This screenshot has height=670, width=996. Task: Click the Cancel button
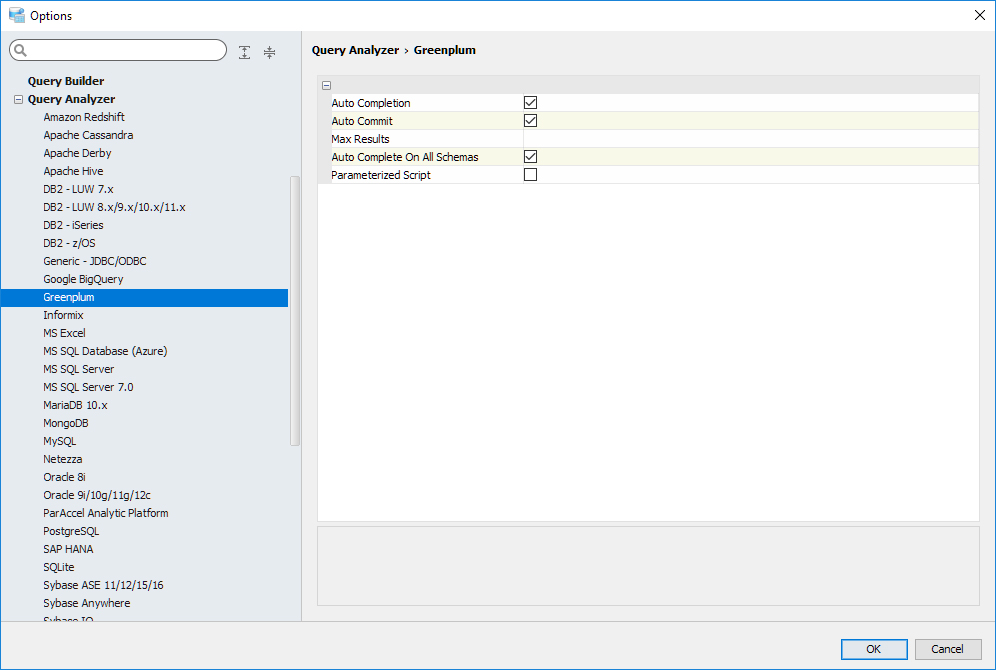(948, 649)
